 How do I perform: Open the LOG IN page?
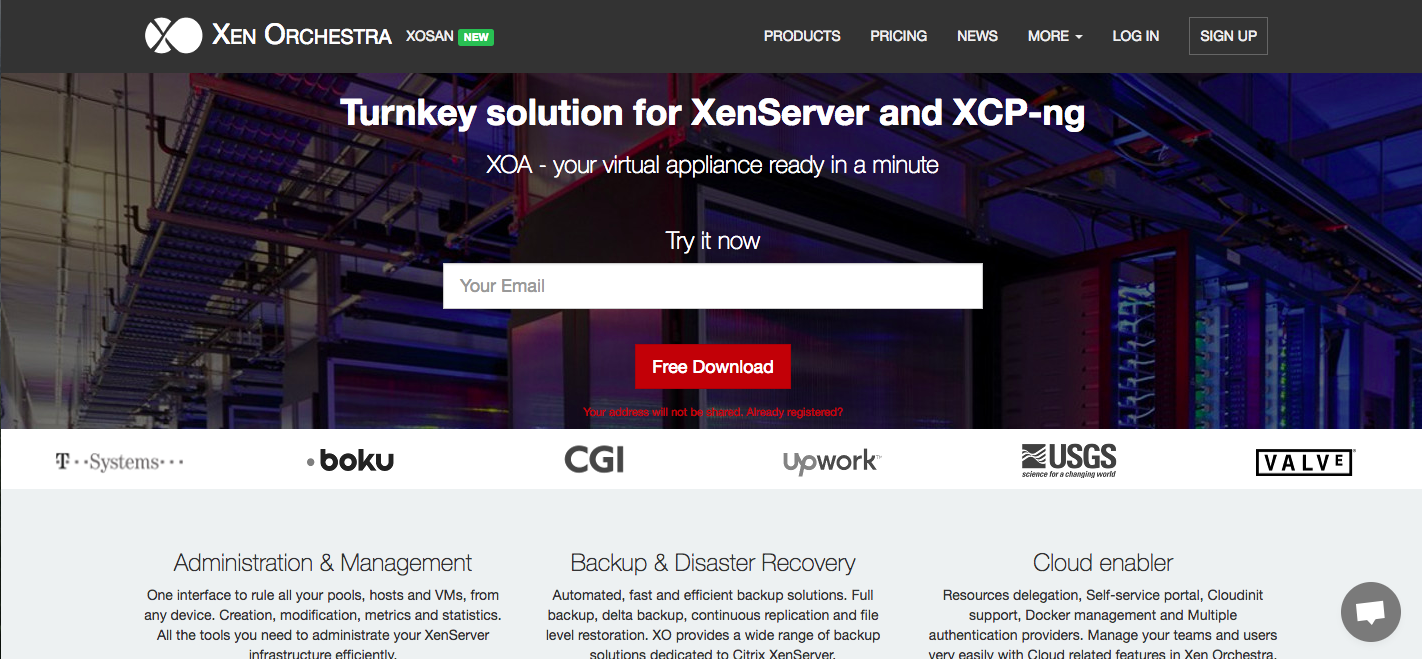point(1136,36)
